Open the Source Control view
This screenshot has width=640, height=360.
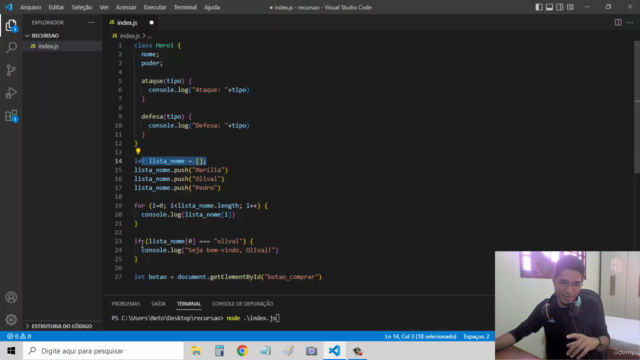coord(11,70)
